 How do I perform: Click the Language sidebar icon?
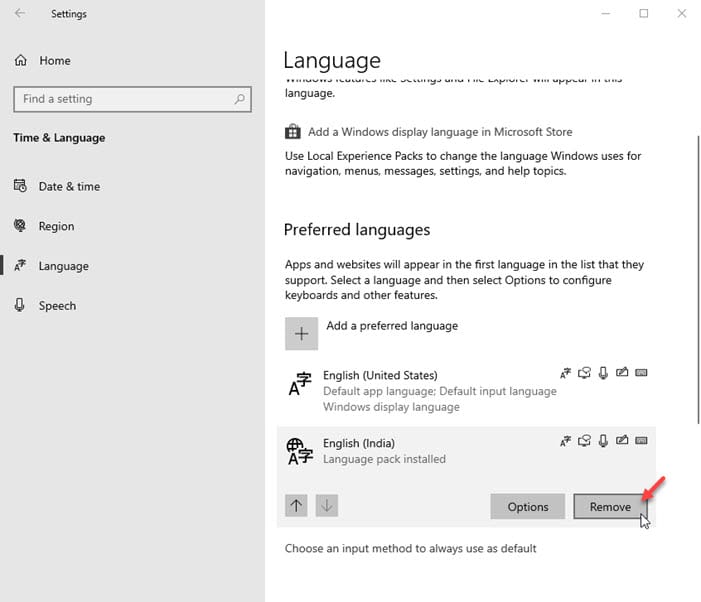pos(20,265)
